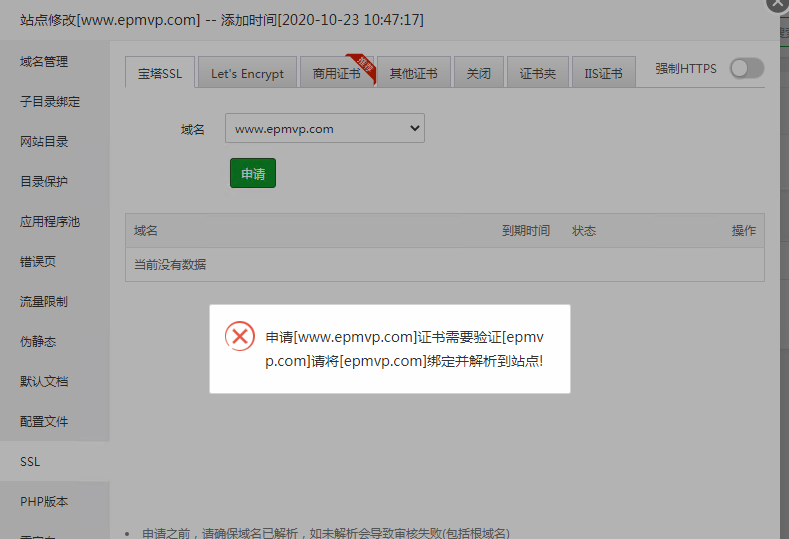Switch to the 宝塔SSL tab
Image resolution: width=789 pixels, height=539 pixels.
tap(160, 72)
